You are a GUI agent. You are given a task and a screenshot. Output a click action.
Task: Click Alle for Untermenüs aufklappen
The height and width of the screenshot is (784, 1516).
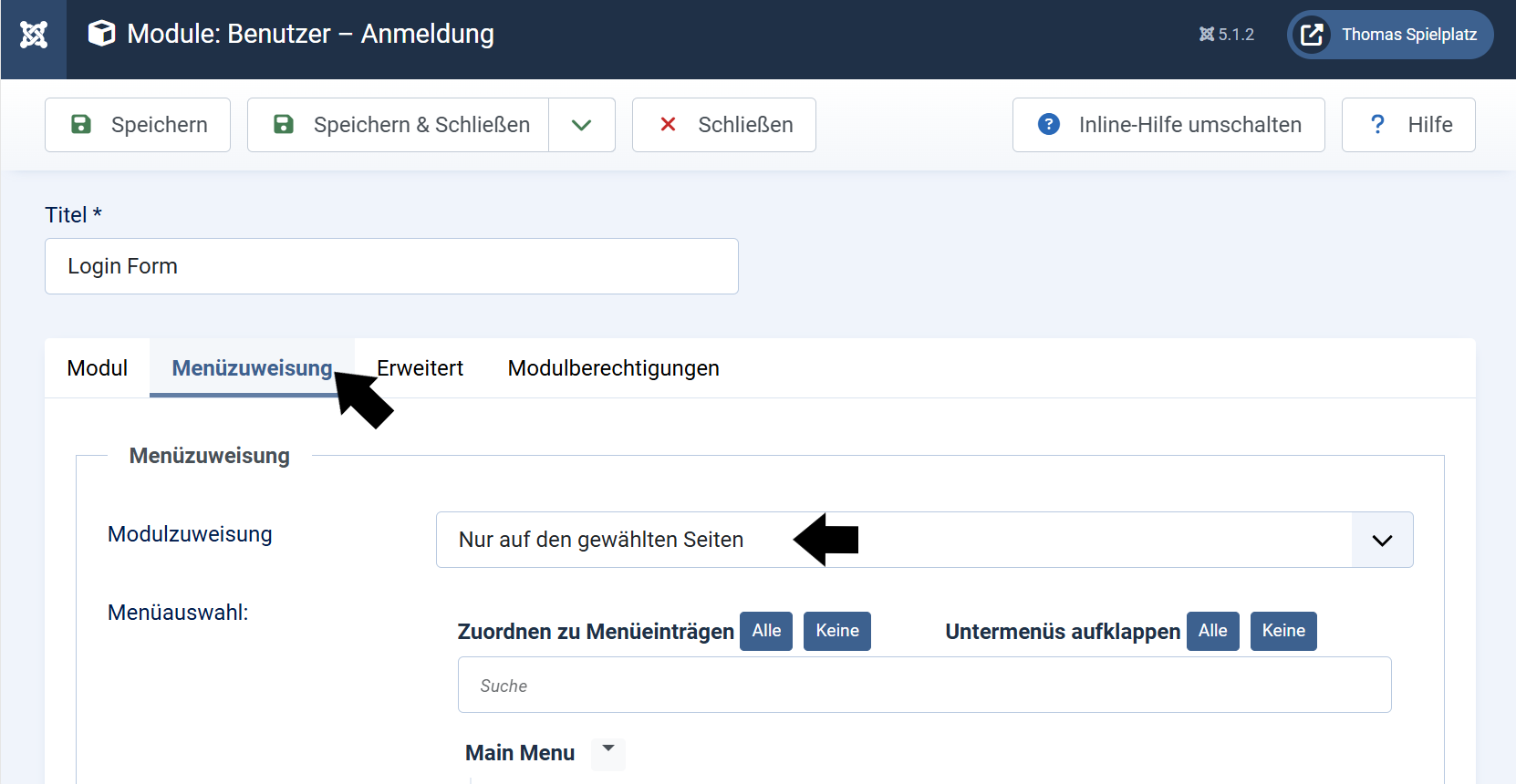point(1213,631)
